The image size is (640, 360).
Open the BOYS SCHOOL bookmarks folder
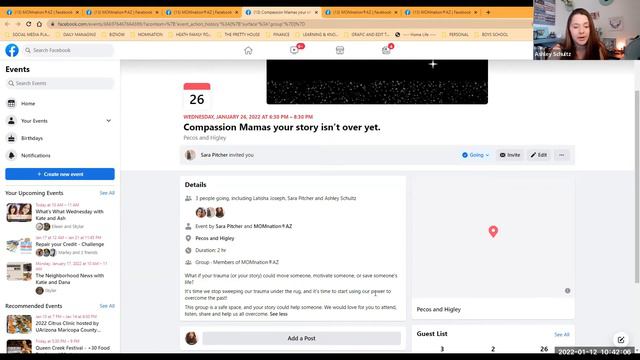(491, 35)
